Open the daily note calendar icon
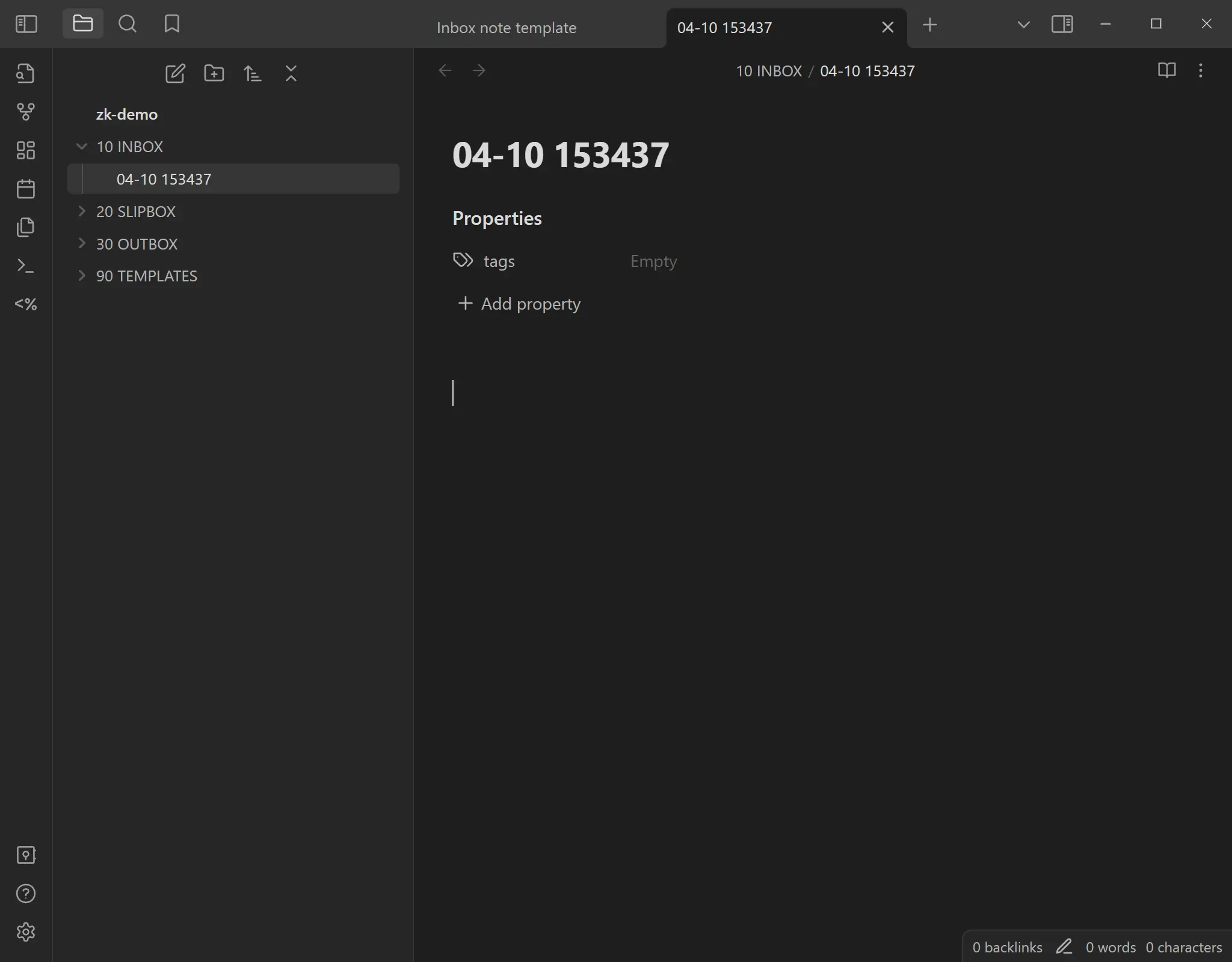This screenshot has width=1232, height=962. (26, 189)
